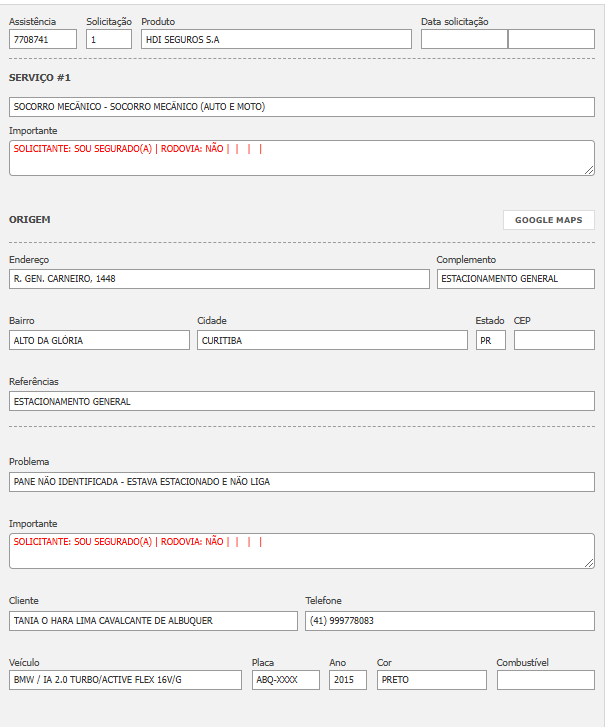Click the Placa license plate field
611x727 pixels.
286,680
